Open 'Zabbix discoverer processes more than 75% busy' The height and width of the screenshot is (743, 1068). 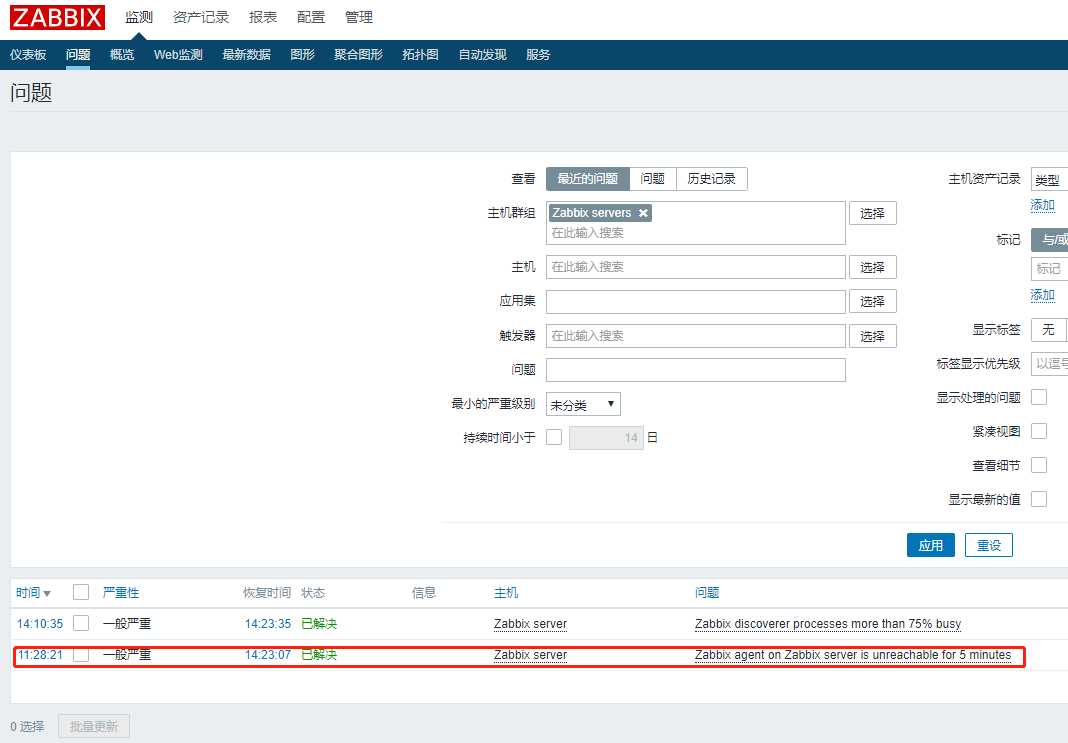828,624
